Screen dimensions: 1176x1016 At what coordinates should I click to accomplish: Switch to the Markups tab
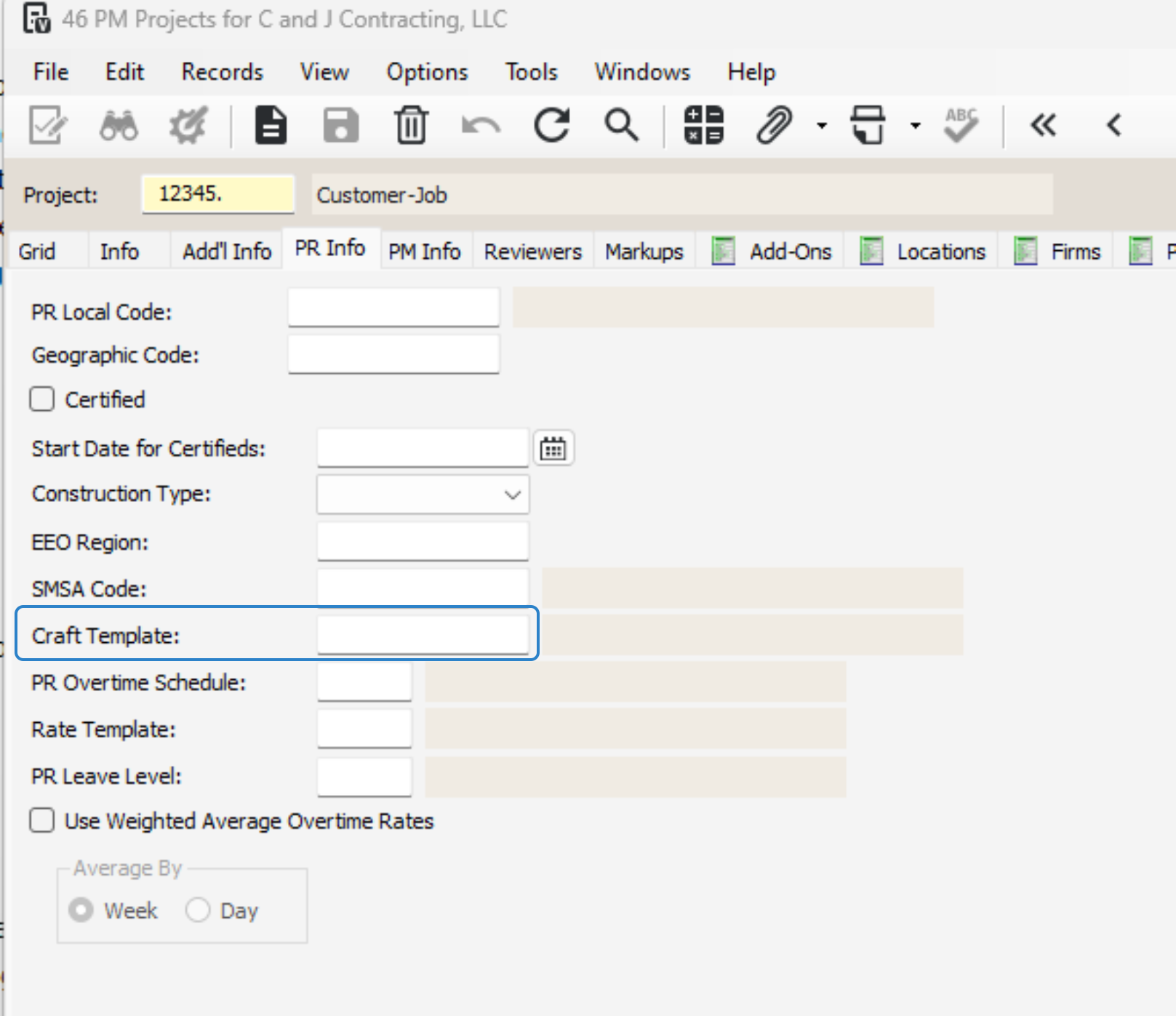click(644, 252)
